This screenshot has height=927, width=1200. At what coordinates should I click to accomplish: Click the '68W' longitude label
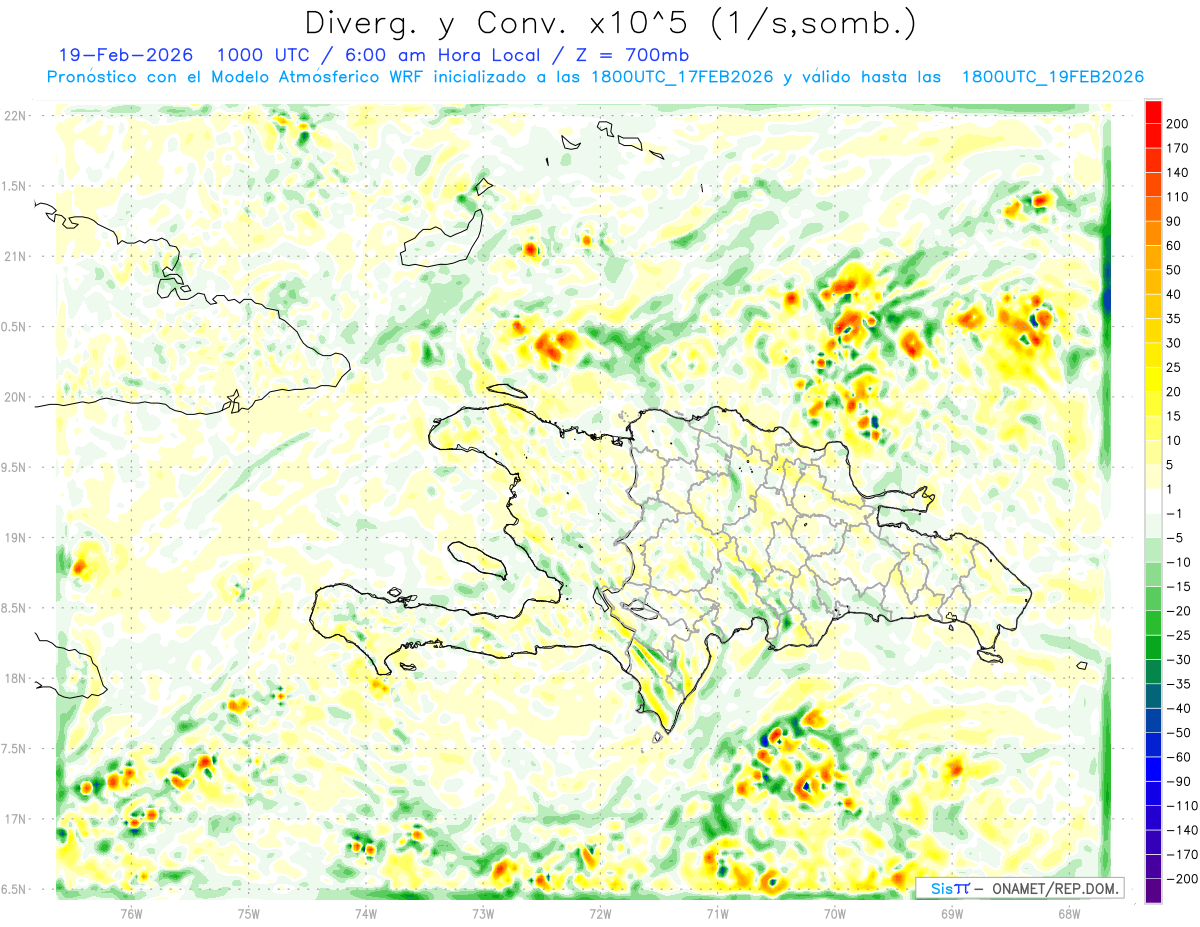[1069, 913]
